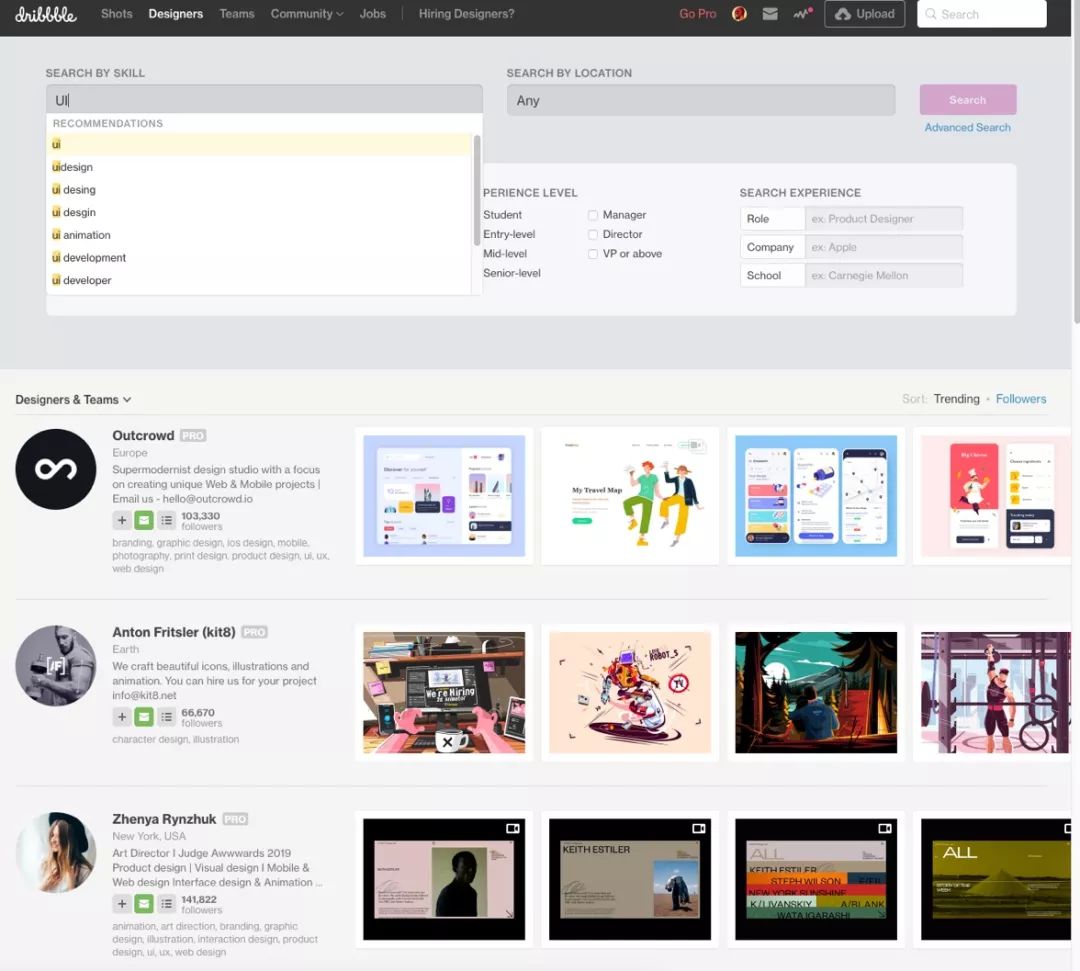Click the Upload button
Screen dimensions: 1080x971
click(864, 14)
